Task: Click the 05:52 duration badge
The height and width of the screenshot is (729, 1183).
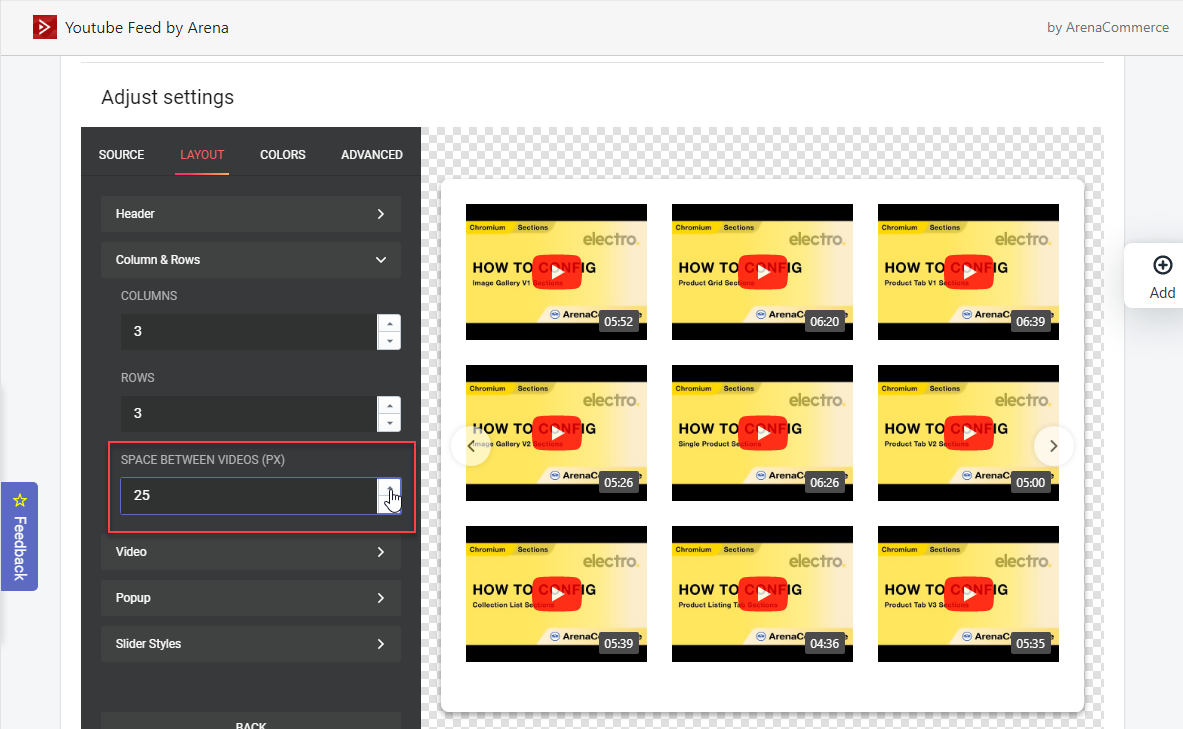Action: (619, 321)
